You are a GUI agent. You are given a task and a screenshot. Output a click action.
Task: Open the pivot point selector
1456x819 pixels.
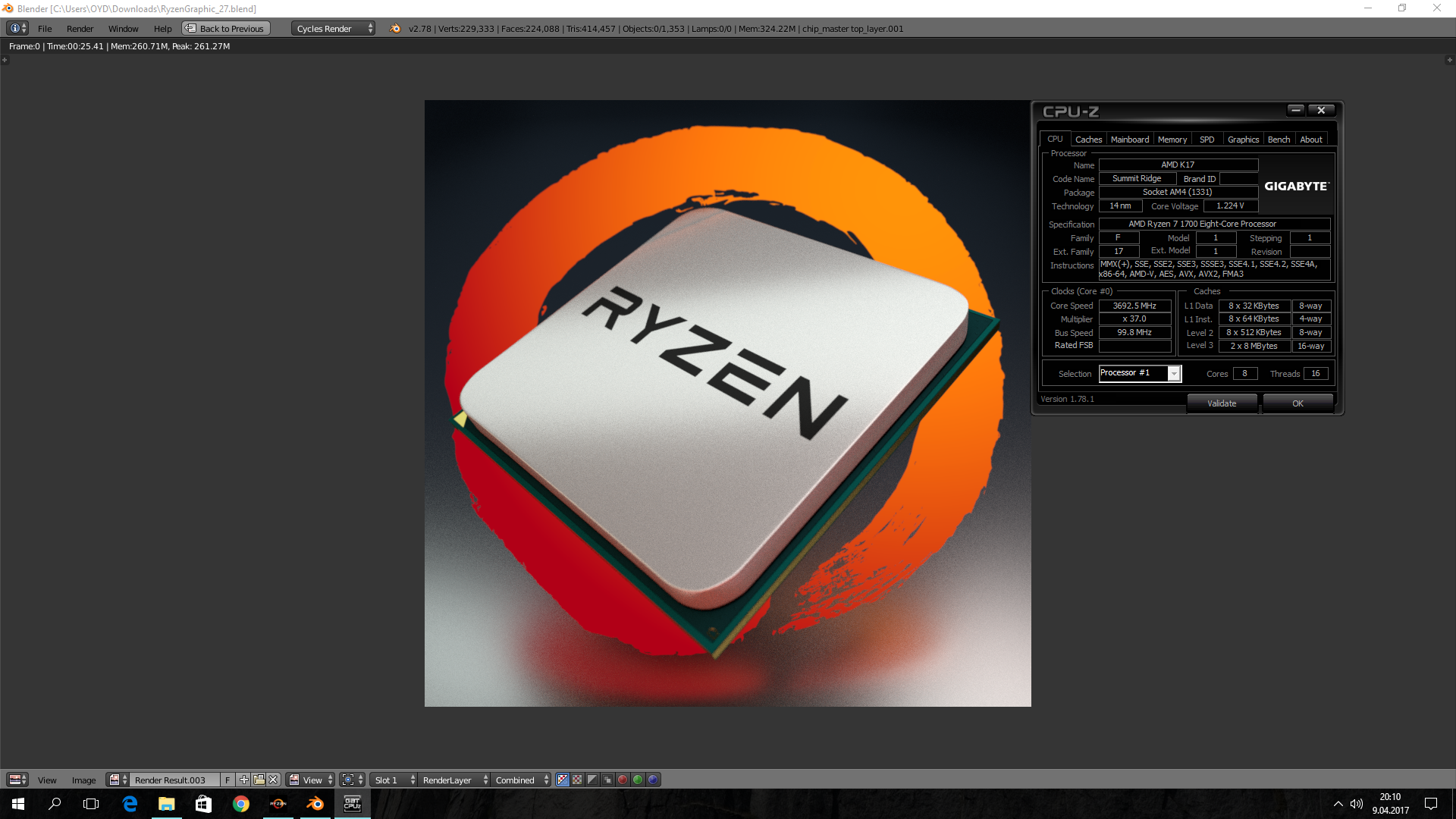353,780
